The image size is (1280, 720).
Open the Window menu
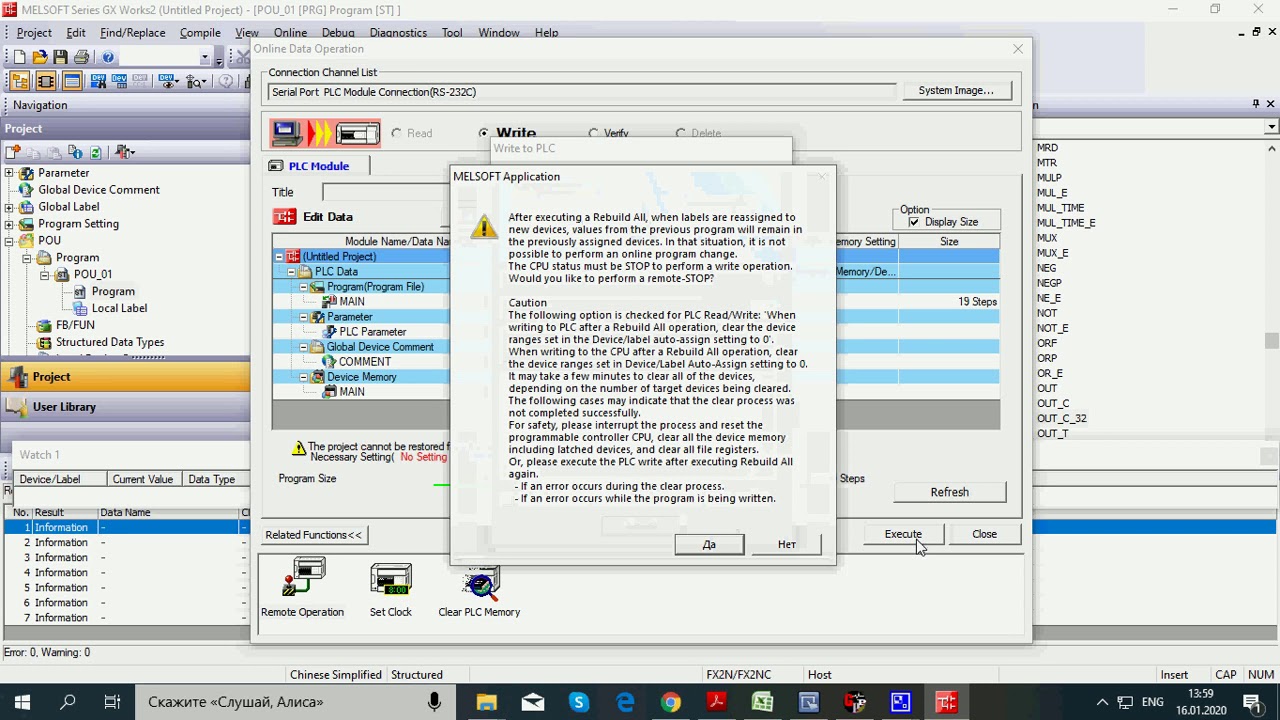(x=499, y=33)
